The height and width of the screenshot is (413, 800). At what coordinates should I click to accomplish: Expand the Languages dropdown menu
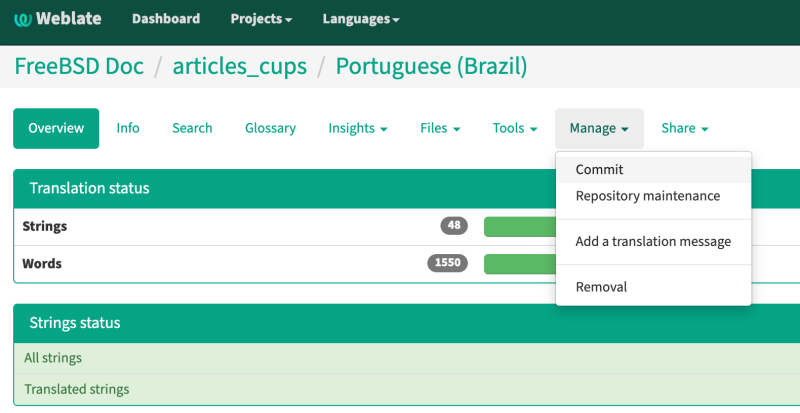pyautogui.click(x=361, y=19)
